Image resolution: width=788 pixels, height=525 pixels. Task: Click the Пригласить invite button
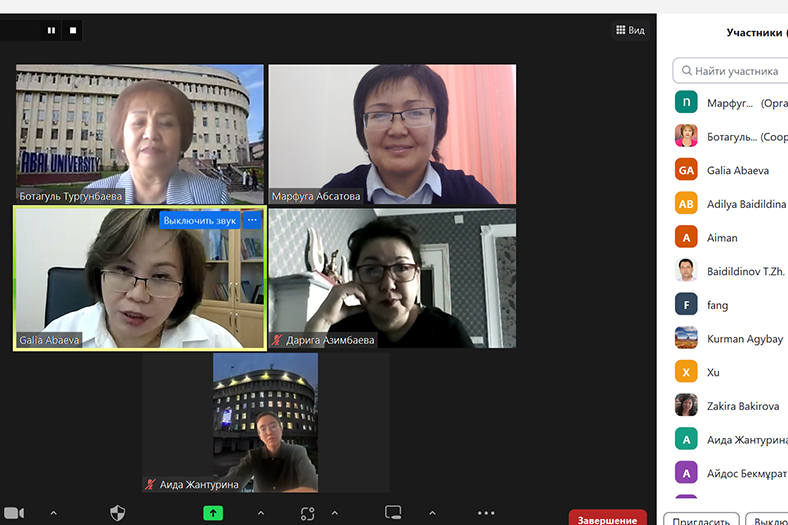coord(700,520)
